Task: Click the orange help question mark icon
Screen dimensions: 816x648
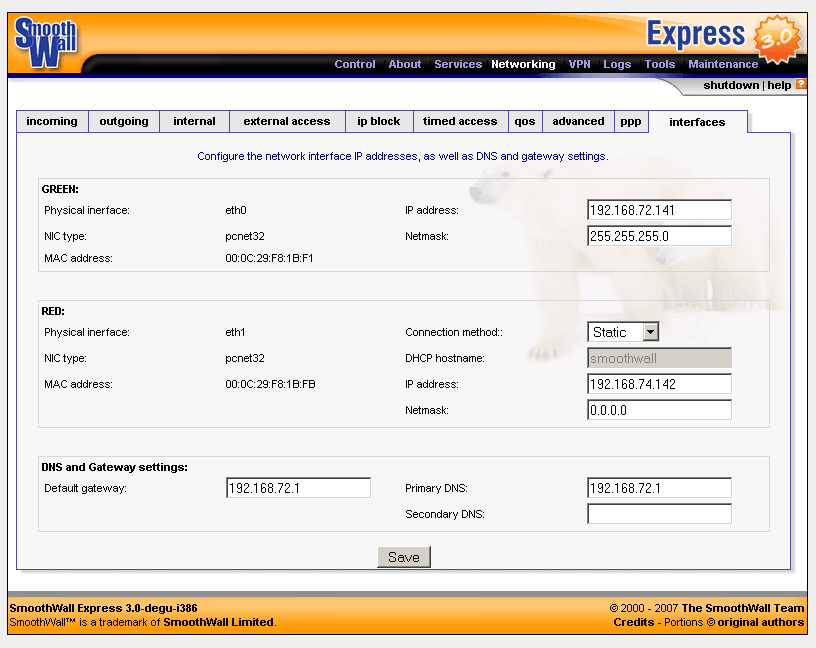Action: pos(800,84)
